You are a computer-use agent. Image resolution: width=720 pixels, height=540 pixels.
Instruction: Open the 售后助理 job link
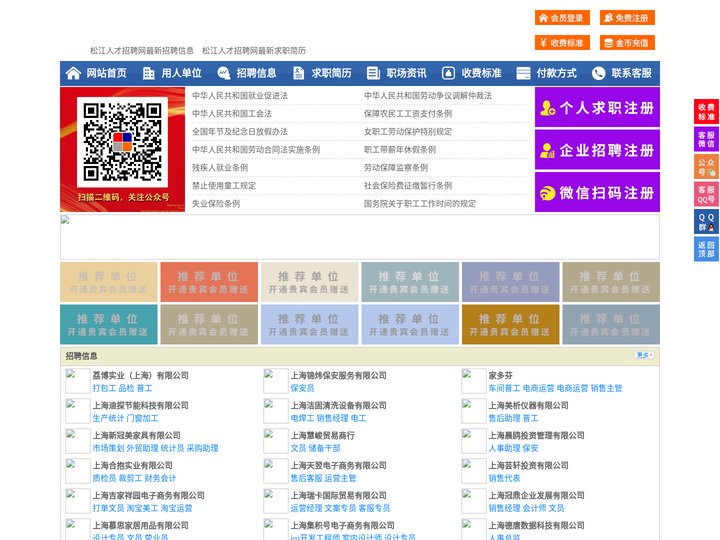[x=504, y=418]
